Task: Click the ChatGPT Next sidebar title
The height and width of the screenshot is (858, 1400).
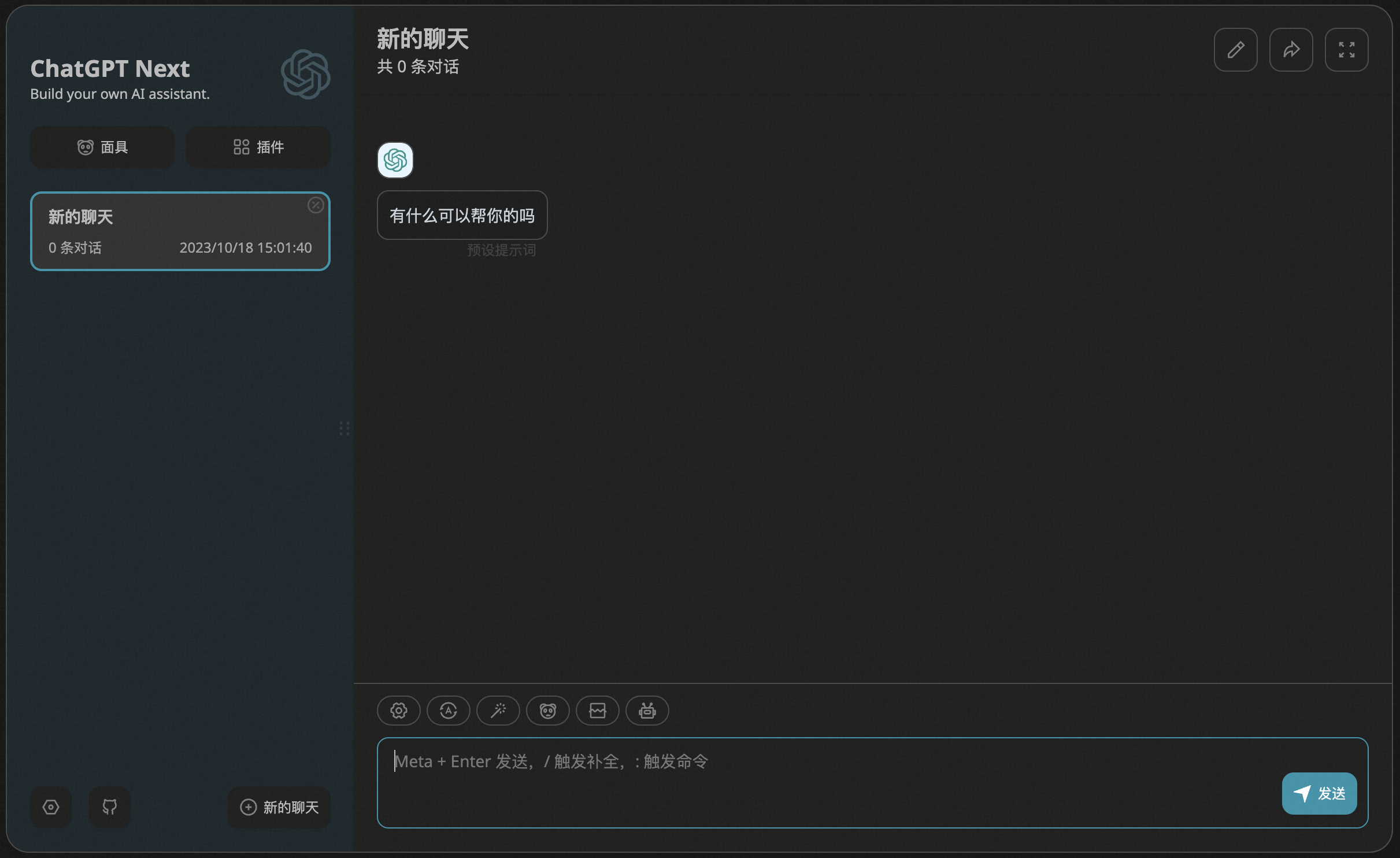Action: coord(110,69)
